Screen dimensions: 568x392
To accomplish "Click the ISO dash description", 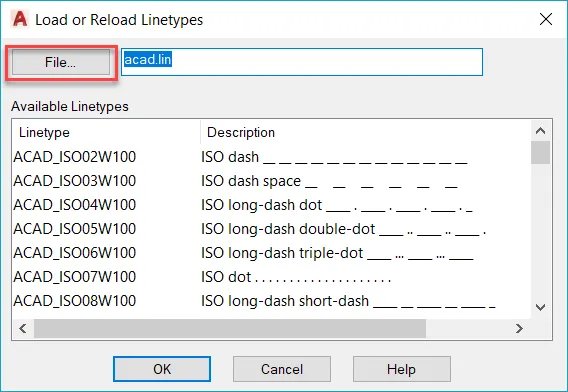I will (x=334, y=157).
